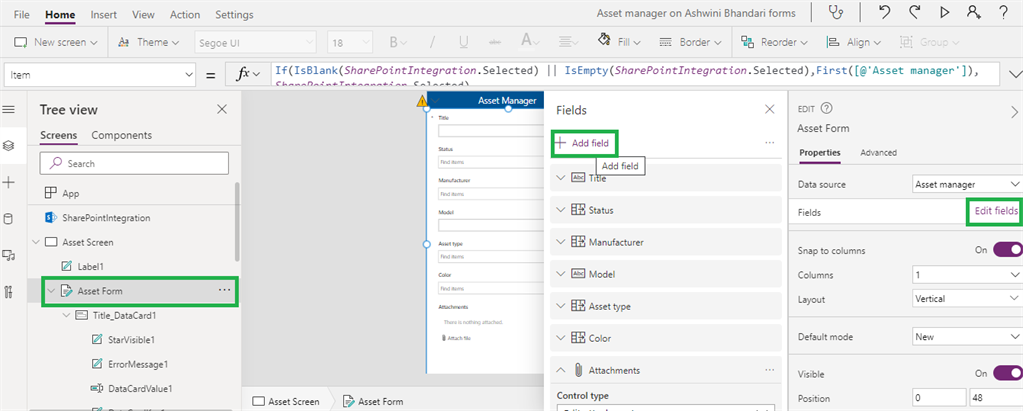The image size is (1023, 411).
Task: Click the Underline formatting button
Action: (463, 42)
